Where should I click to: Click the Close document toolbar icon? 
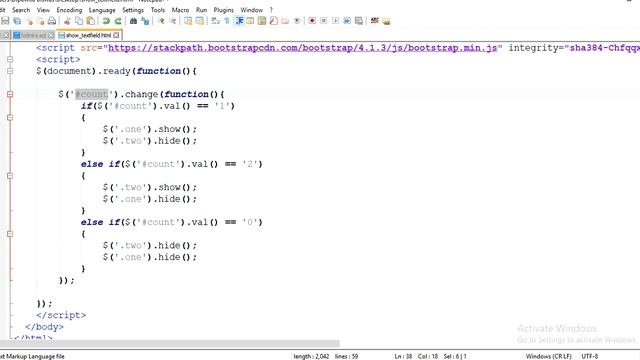click(x=29, y=21)
